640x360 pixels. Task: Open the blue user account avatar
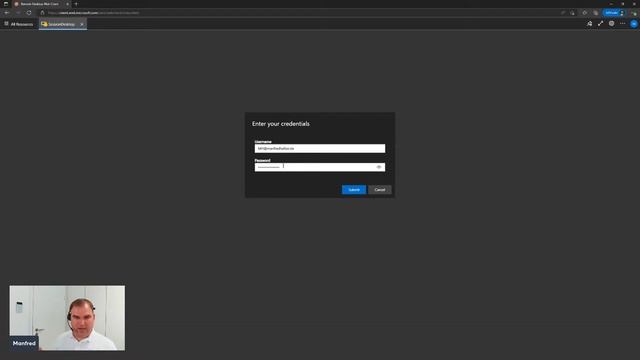click(633, 24)
